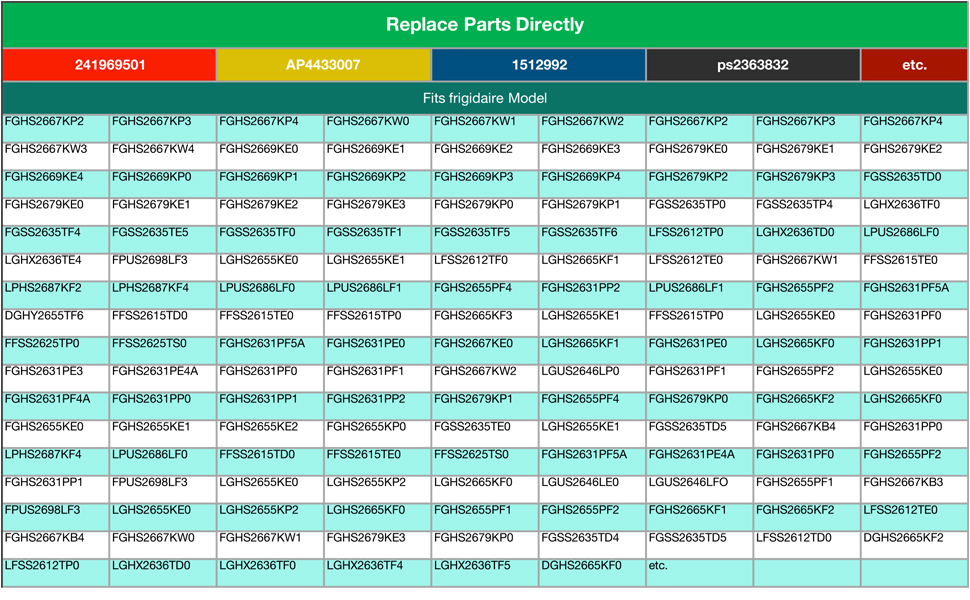Click the red 241969501 part number cell
Viewport: 970px width, 600px height.
click(x=109, y=65)
